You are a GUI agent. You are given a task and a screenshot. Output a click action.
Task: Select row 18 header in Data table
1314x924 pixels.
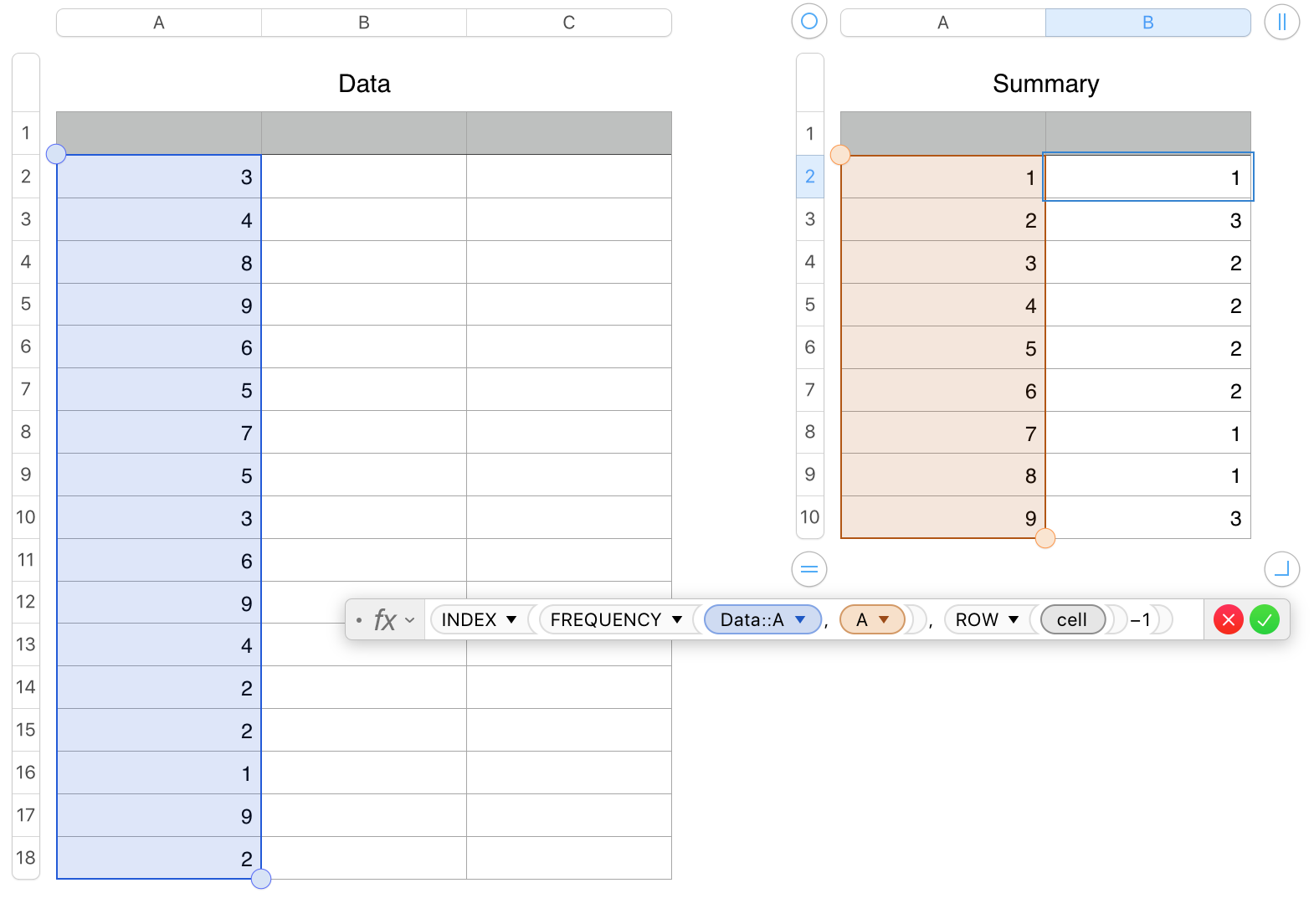click(x=26, y=858)
